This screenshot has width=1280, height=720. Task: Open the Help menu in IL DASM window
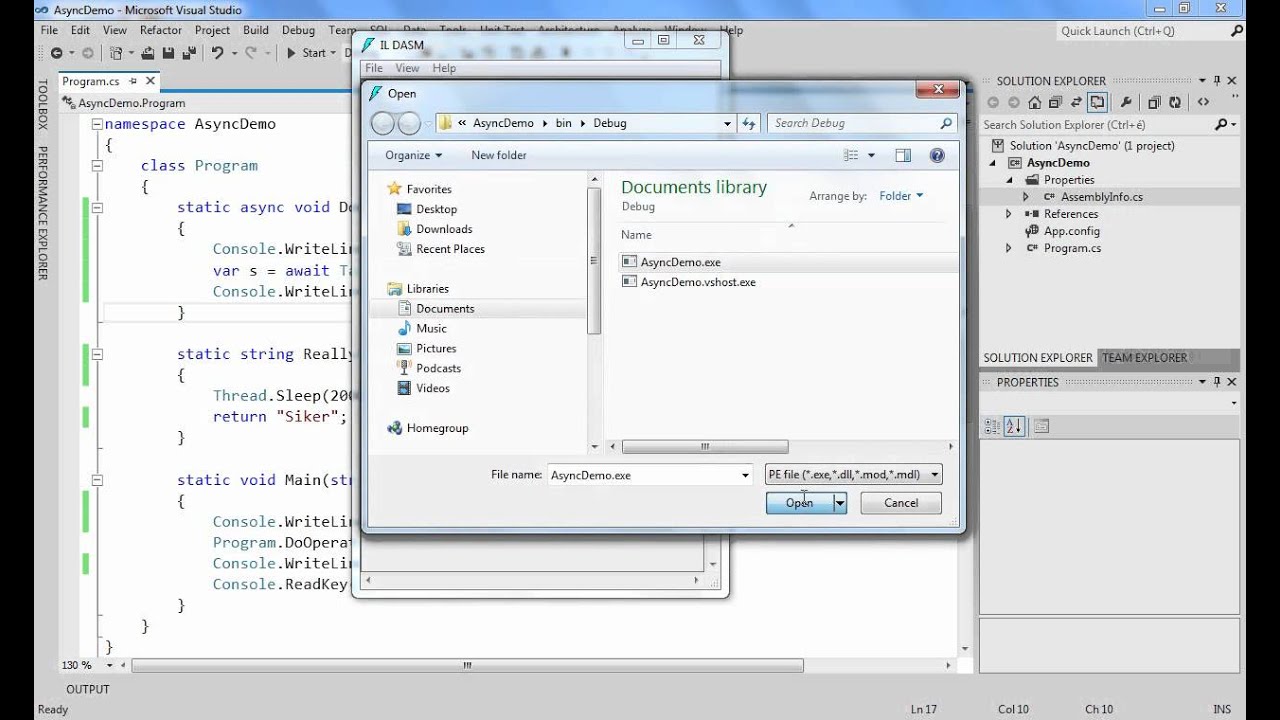tap(444, 68)
